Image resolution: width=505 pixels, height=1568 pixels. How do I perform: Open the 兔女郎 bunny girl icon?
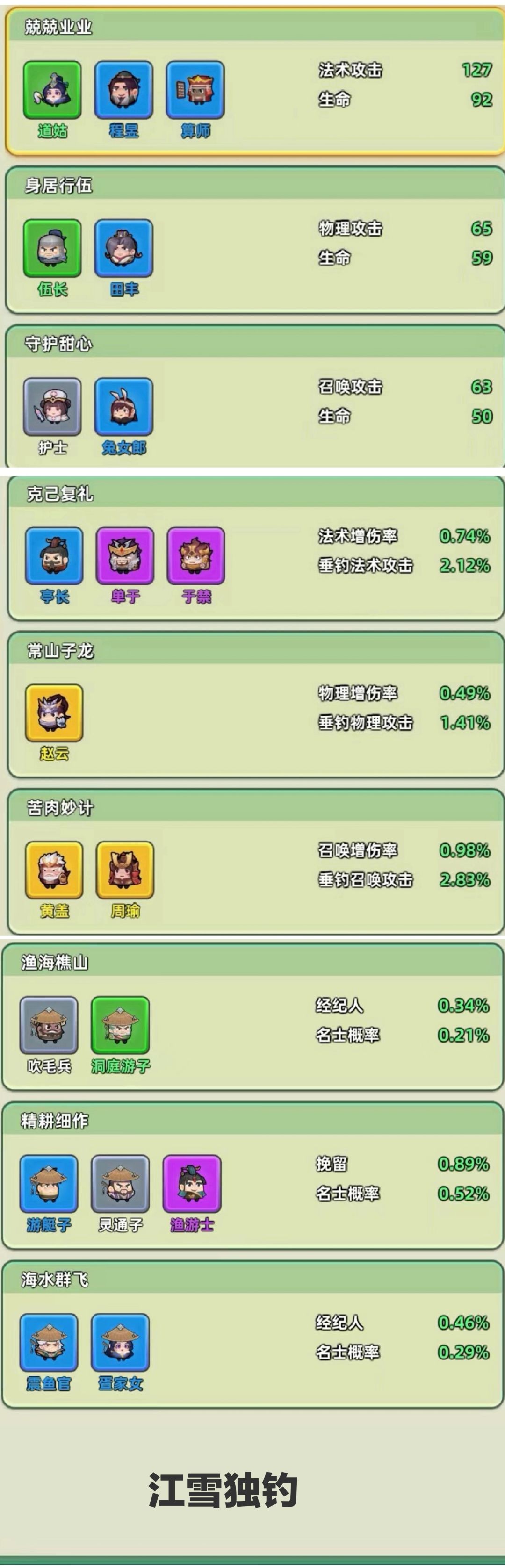[x=123, y=407]
